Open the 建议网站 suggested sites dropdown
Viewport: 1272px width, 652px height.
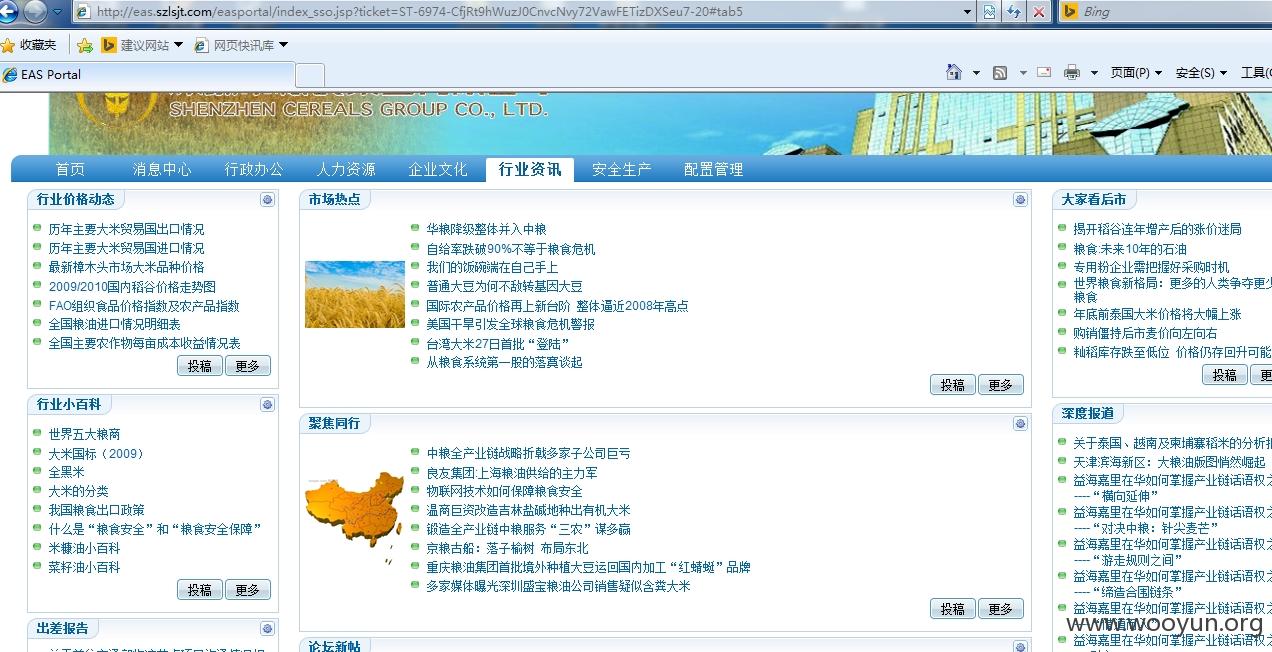(142, 45)
